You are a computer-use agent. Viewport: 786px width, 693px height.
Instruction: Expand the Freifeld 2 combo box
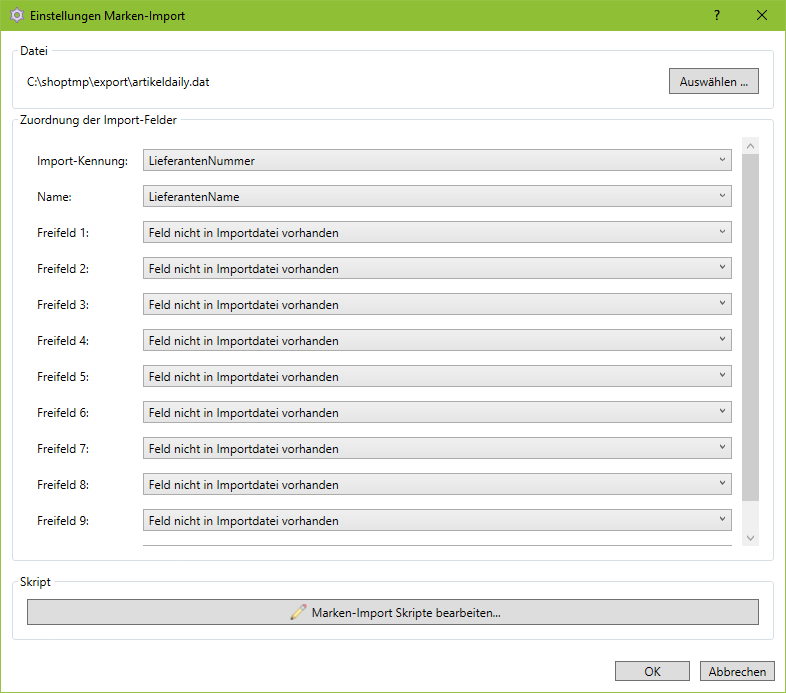437,268
